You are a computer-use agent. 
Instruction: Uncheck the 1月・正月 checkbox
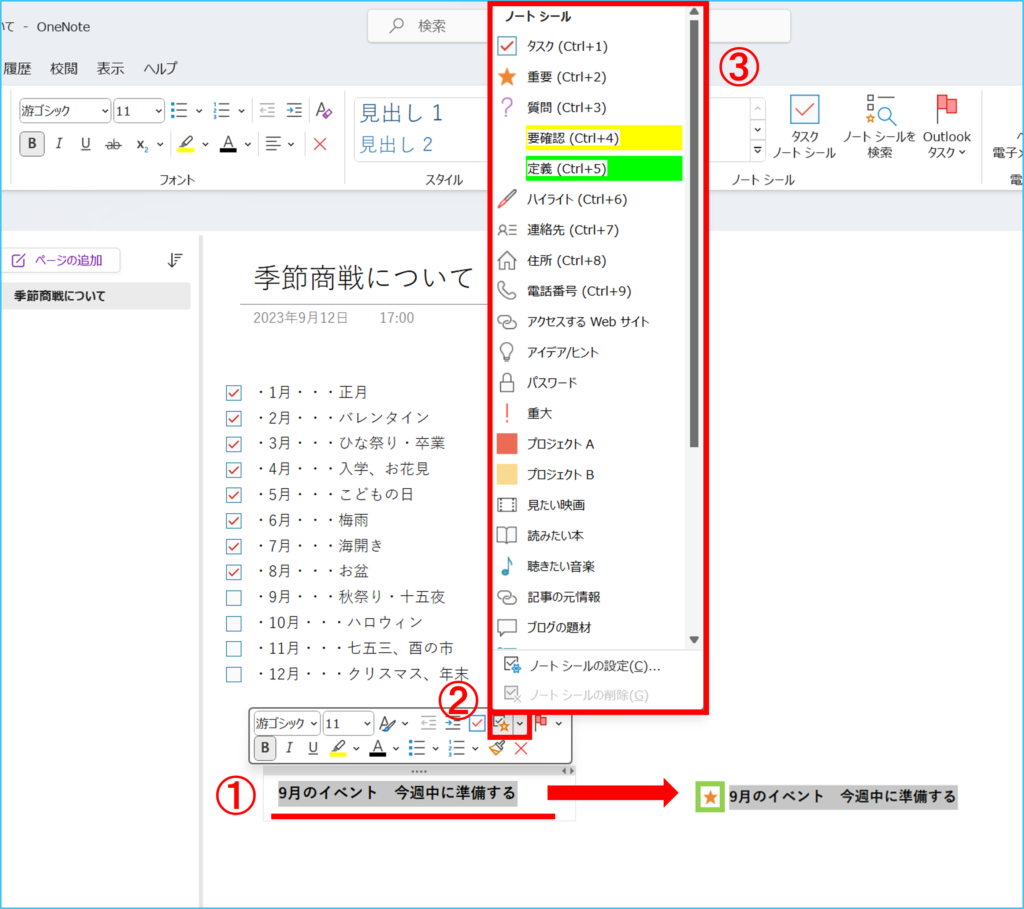233,393
